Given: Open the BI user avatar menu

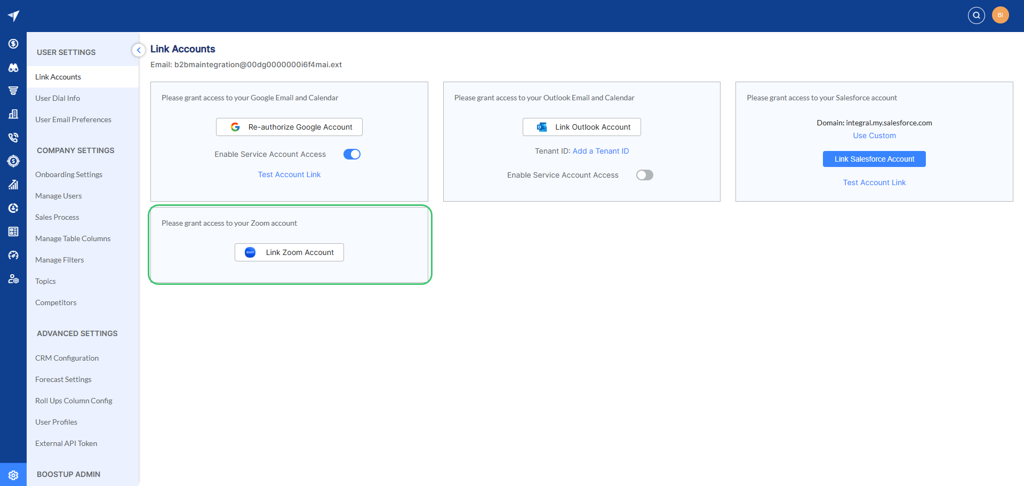Looking at the screenshot, I should click(x=1000, y=15).
